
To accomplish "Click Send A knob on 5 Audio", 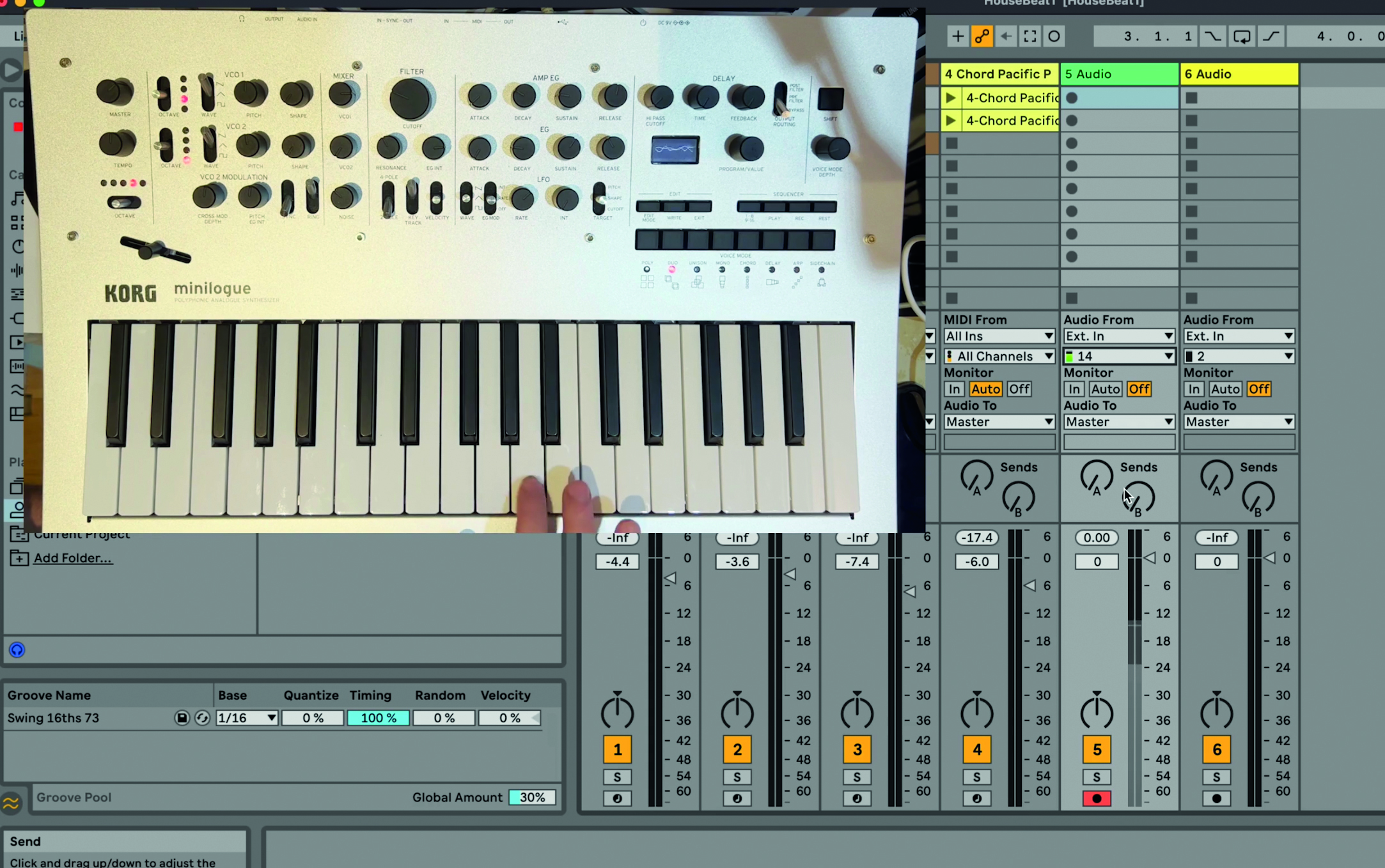I will pyautogui.click(x=1096, y=477).
